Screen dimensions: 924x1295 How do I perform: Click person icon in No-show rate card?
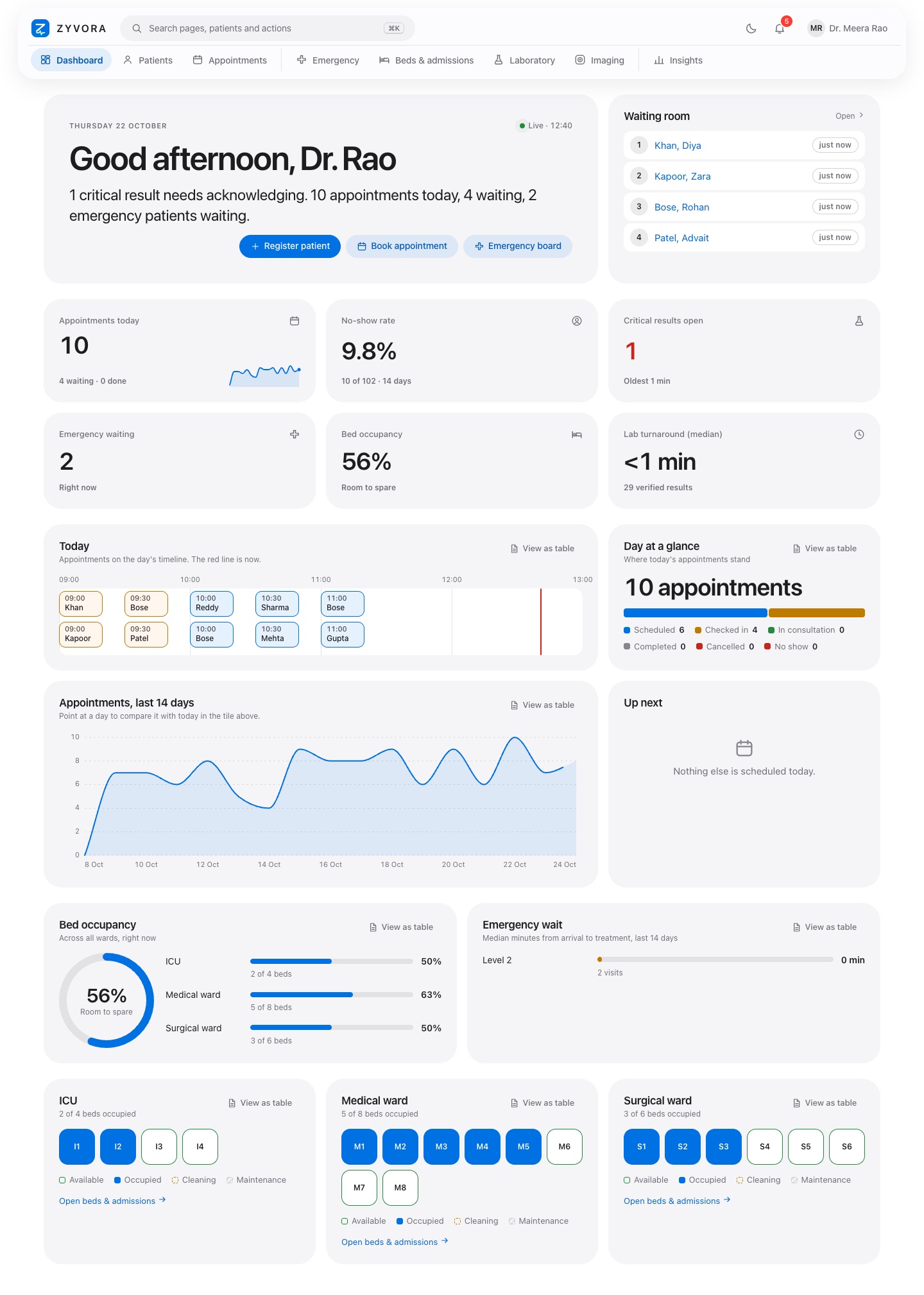577,321
